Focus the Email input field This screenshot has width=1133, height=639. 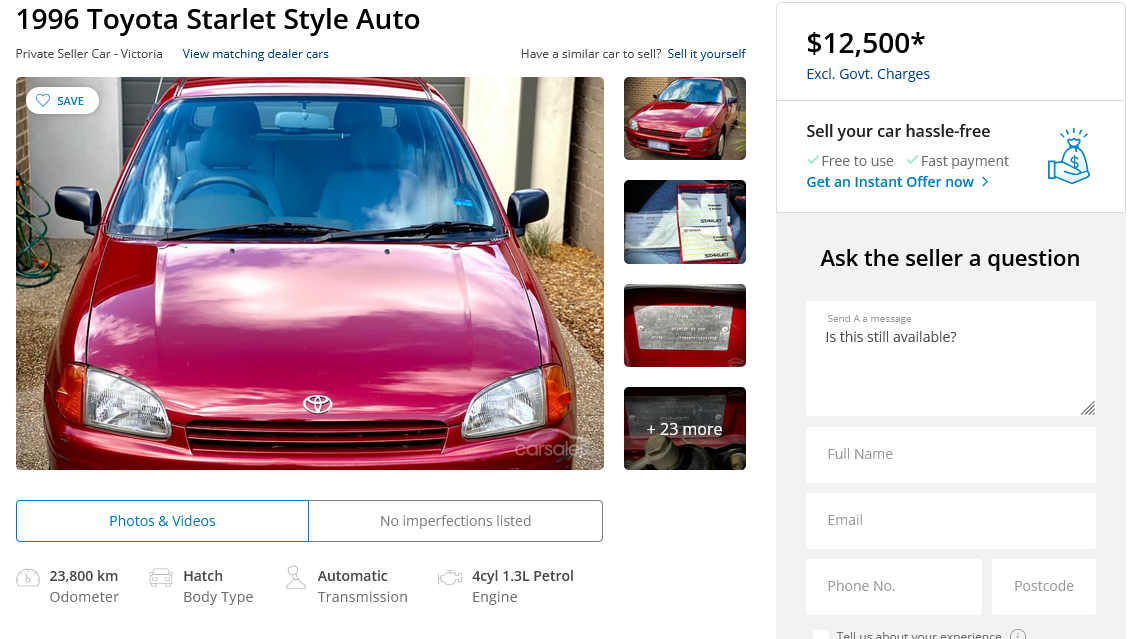coord(950,520)
